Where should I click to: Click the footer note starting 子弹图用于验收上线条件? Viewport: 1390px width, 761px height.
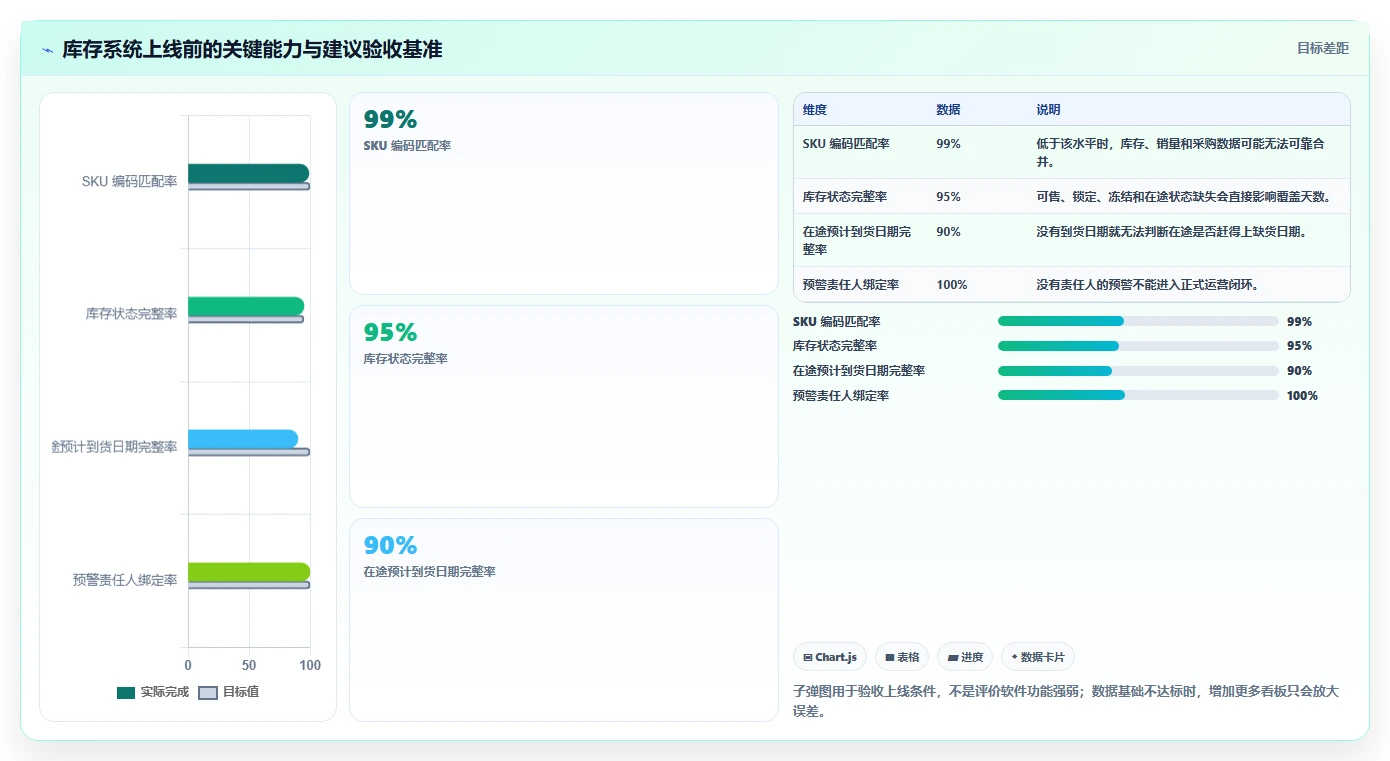[1065, 701]
